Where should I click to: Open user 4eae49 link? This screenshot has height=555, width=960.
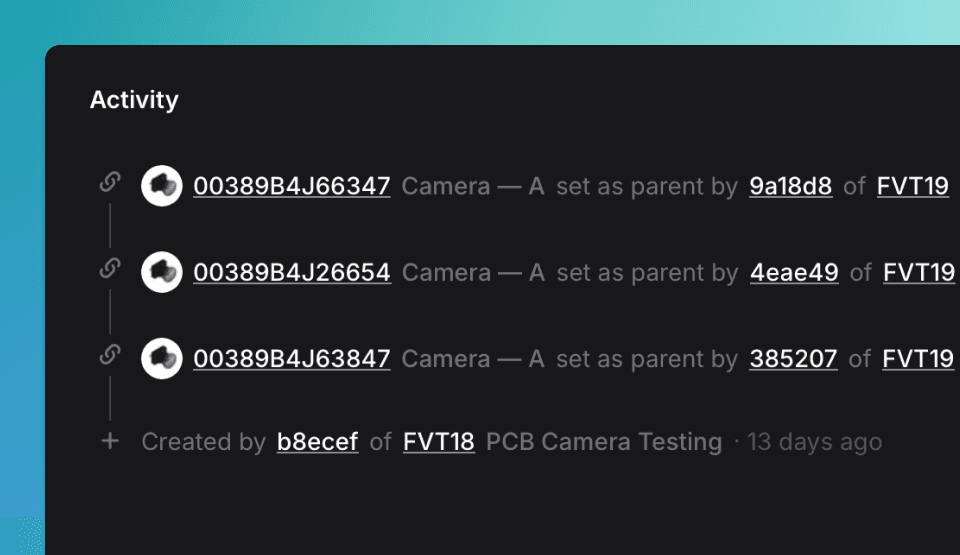(x=794, y=272)
